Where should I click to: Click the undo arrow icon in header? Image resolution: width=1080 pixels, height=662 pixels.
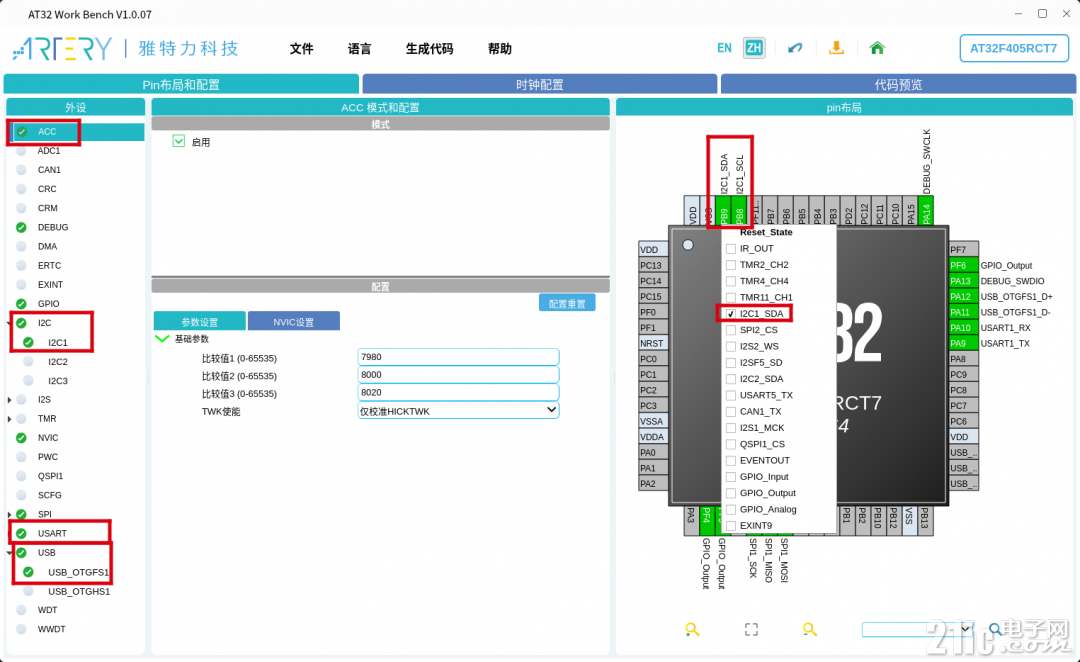coord(795,48)
